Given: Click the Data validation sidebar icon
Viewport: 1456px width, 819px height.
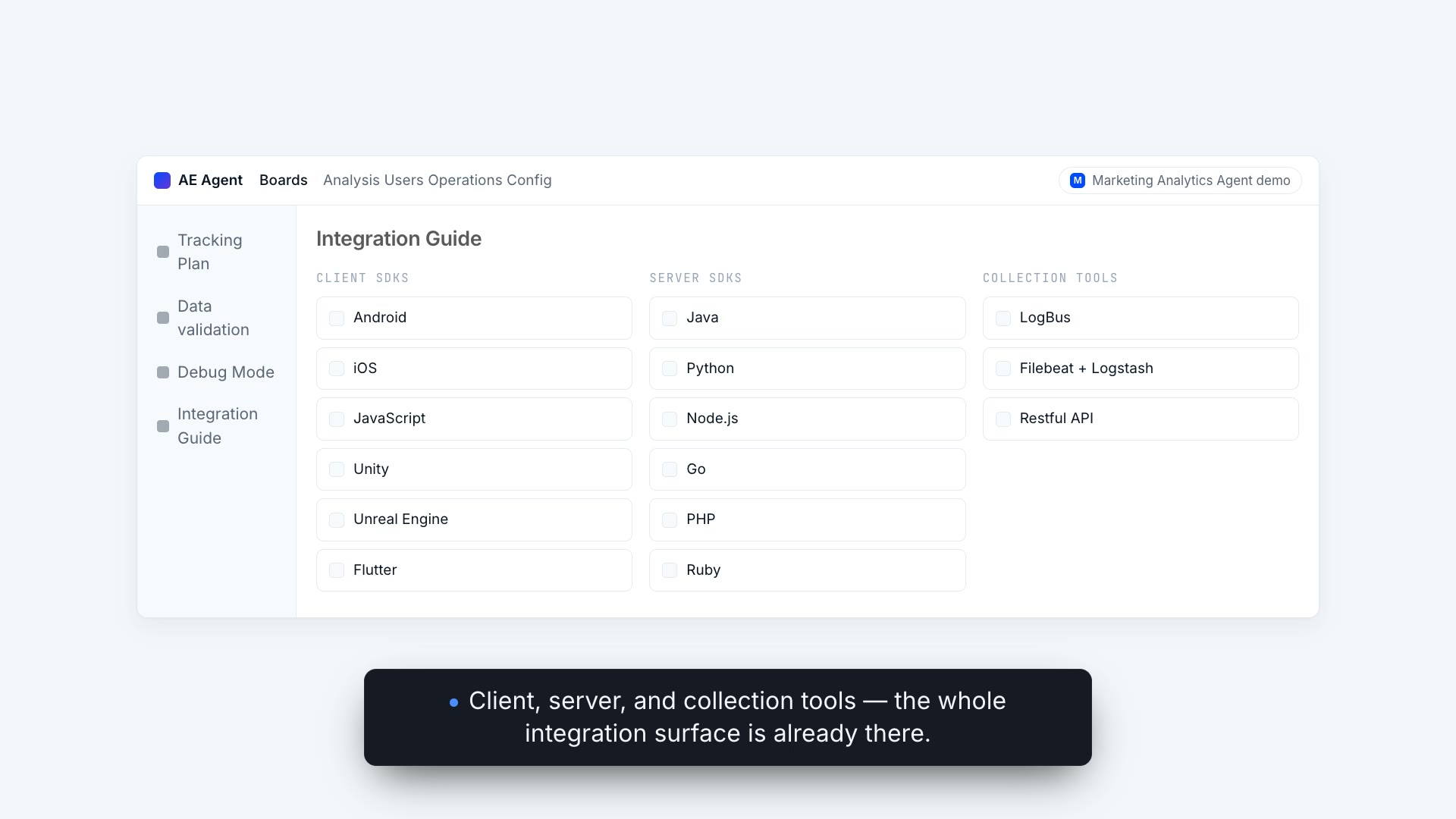Looking at the screenshot, I should (163, 318).
